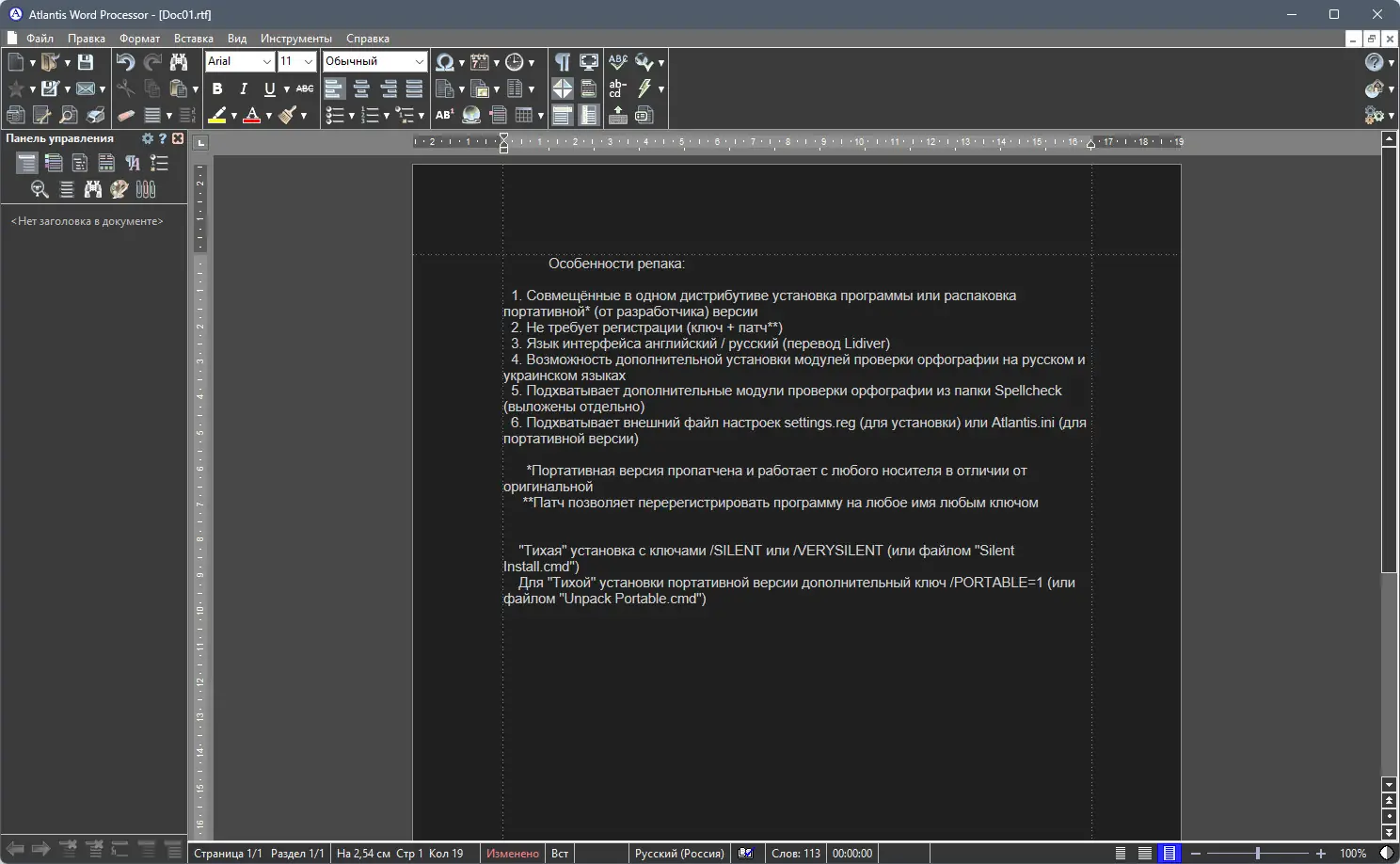
Task: Enable the highlighted page layout view button
Action: click(x=1169, y=853)
